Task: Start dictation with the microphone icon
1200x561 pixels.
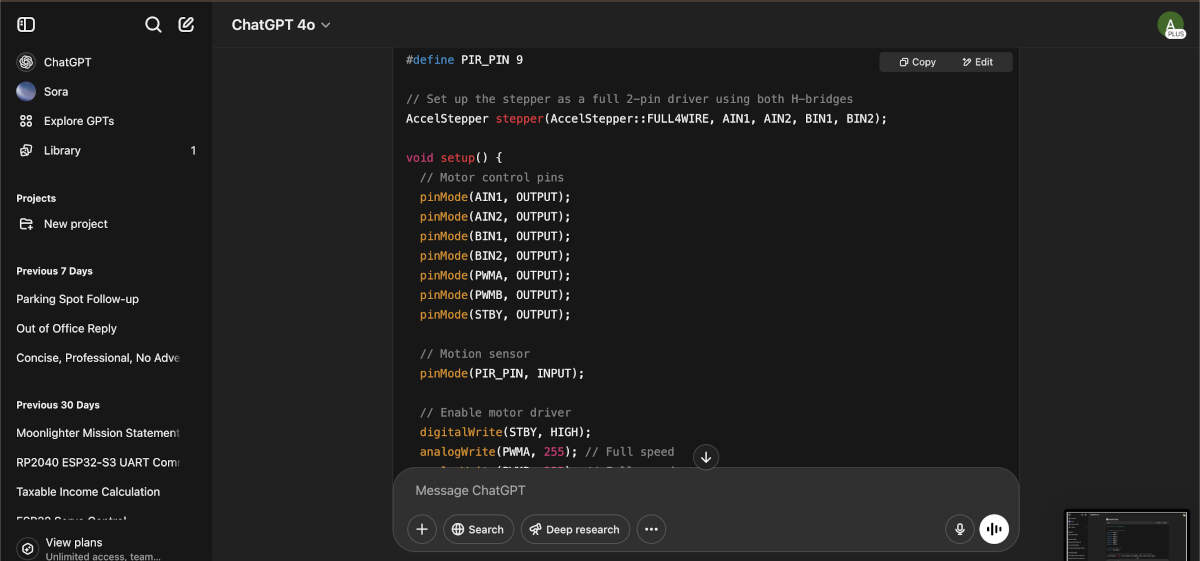Action: [960, 529]
